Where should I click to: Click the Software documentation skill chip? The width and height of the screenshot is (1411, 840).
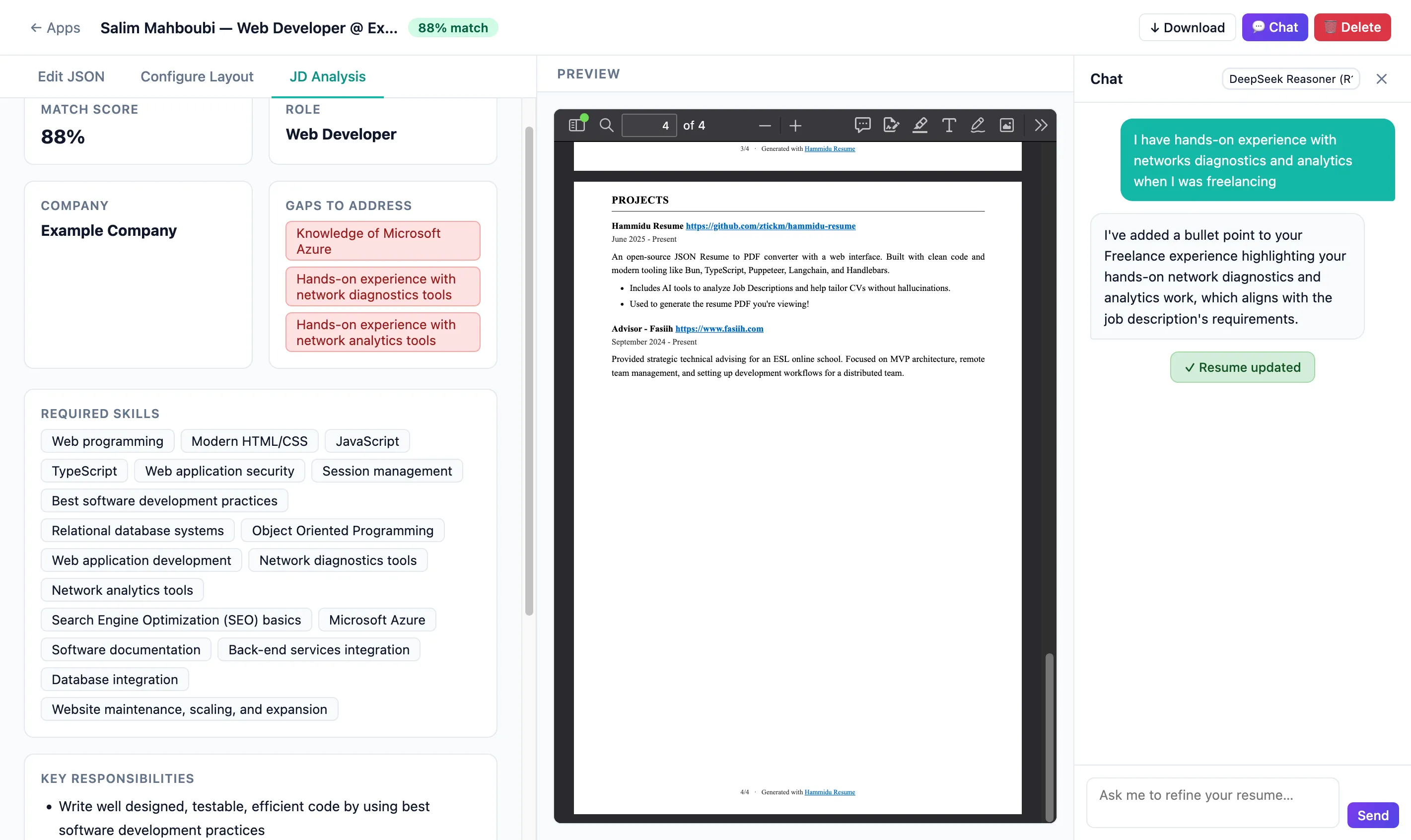coord(126,650)
